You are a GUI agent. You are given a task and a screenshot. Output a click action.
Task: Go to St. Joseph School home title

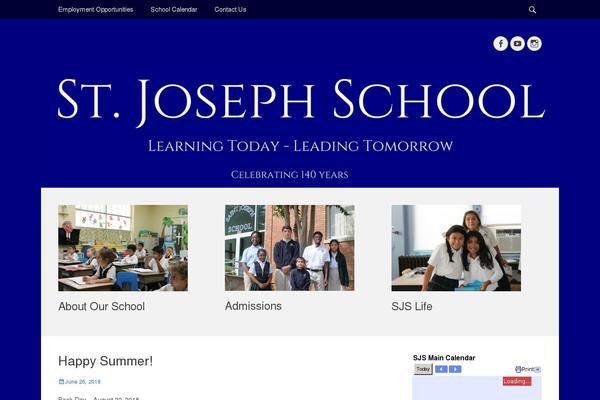coord(301,101)
